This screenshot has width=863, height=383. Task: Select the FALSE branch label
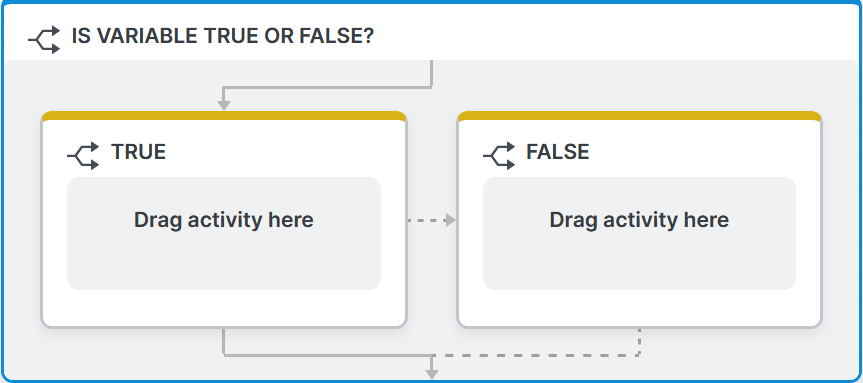pyautogui.click(x=558, y=152)
